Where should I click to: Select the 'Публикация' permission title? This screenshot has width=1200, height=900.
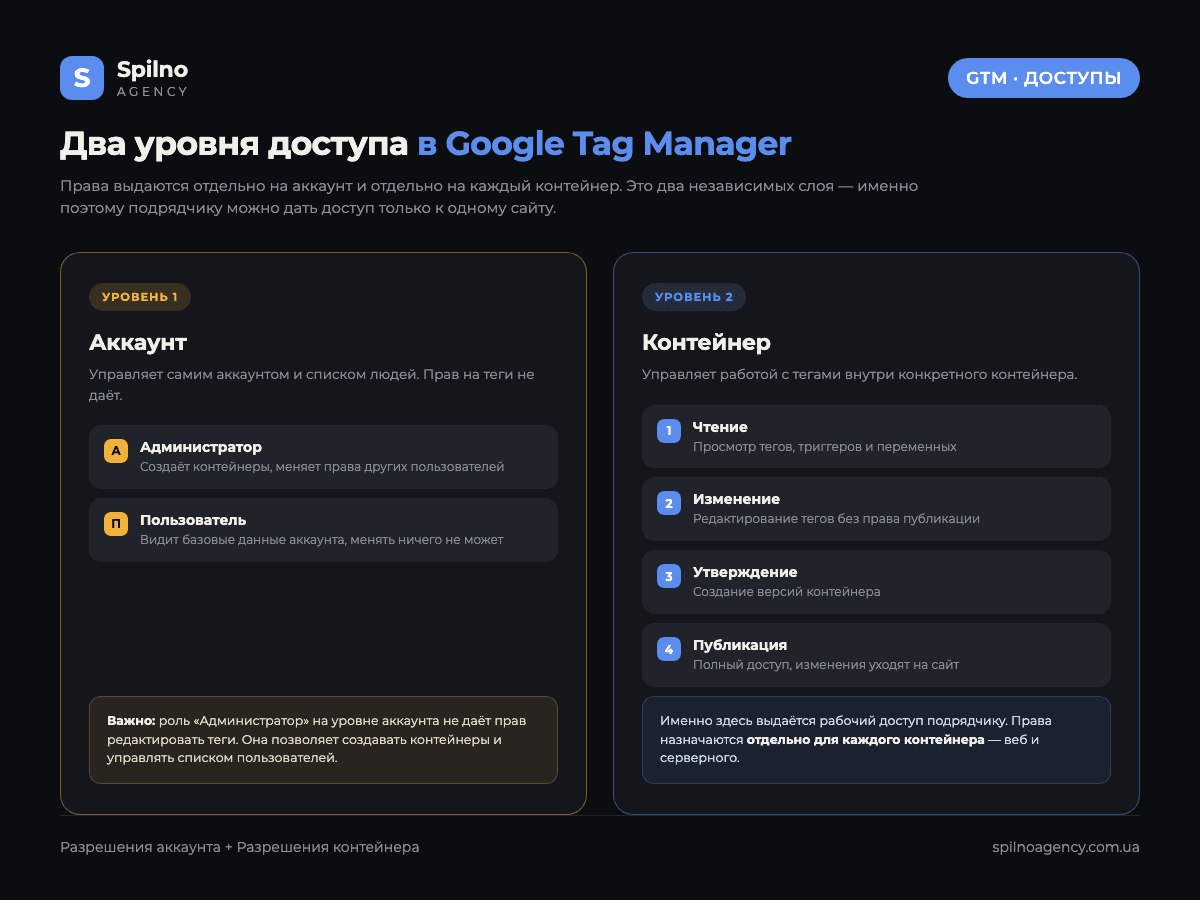pos(740,645)
